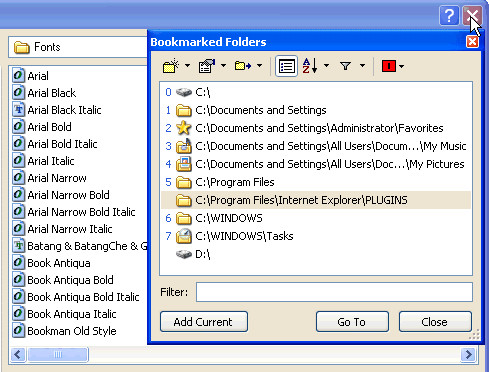Click the C:\ hard drive icon
Viewport: 489px width, 372px height.
[x=184, y=92]
